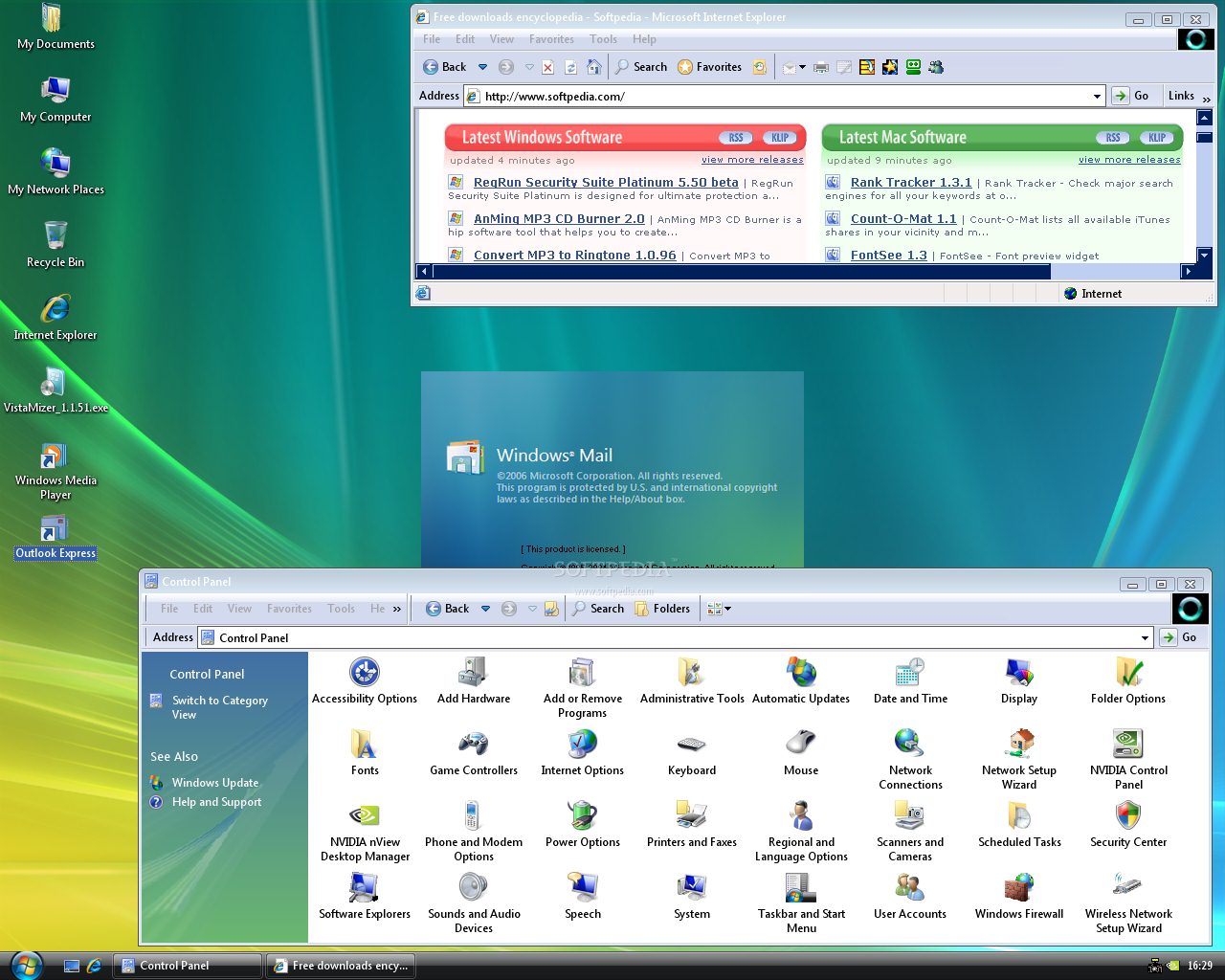The width and height of the screenshot is (1225, 980).
Task: Open Date and Time settings
Action: 910,681
